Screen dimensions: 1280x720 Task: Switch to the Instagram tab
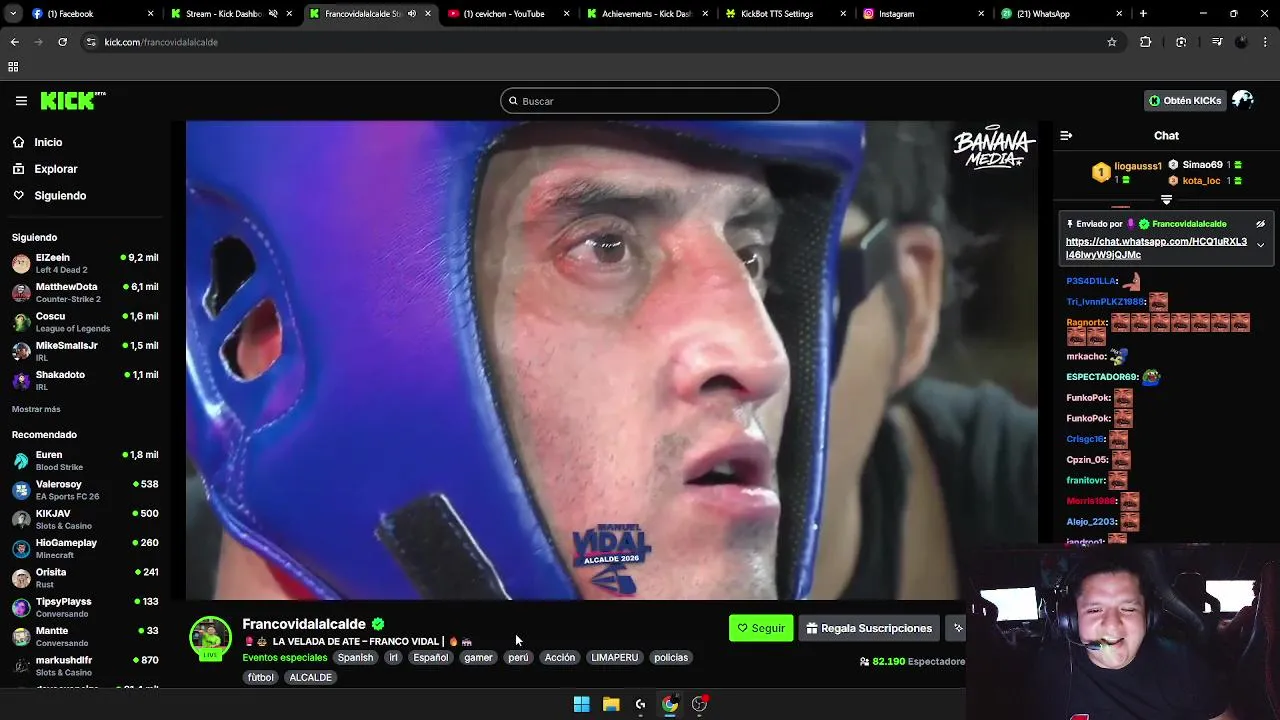(922, 14)
